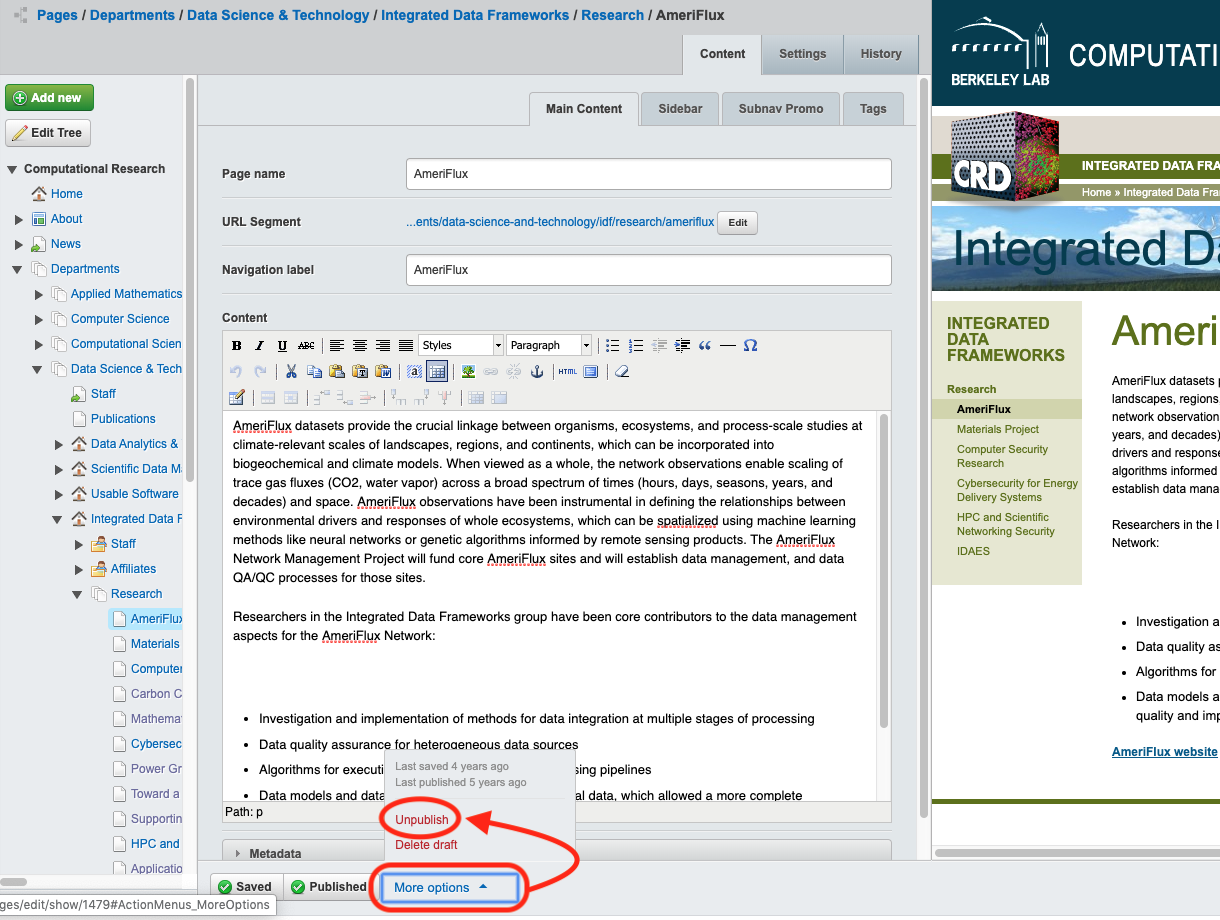Open Materials Project in preview sidebar
The height and width of the screenshot is (920, 1220).
[x=998, y=429]
